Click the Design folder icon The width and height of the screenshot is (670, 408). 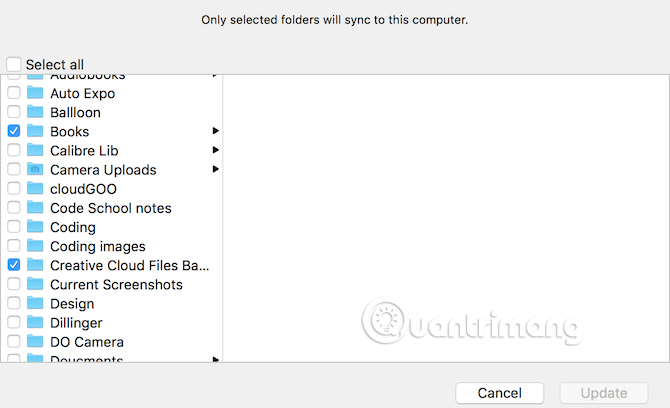coord(35,303)
